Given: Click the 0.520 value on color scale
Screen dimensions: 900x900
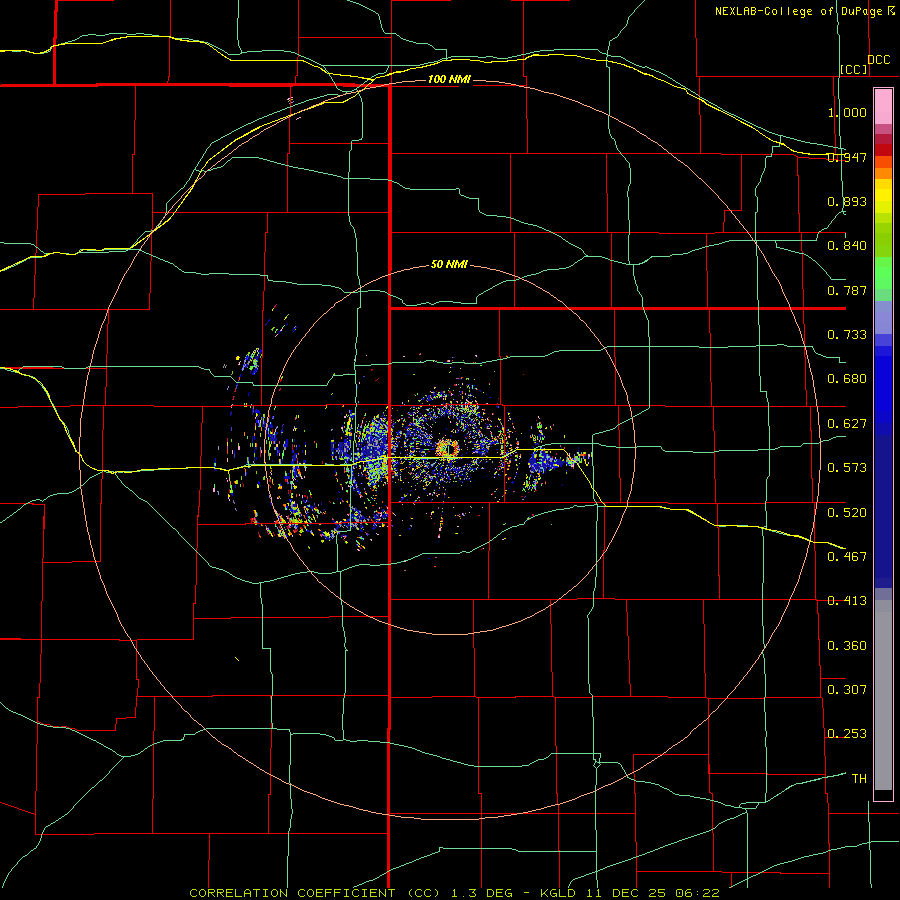Looking at the screenshot, I should [x=847, y=513].
